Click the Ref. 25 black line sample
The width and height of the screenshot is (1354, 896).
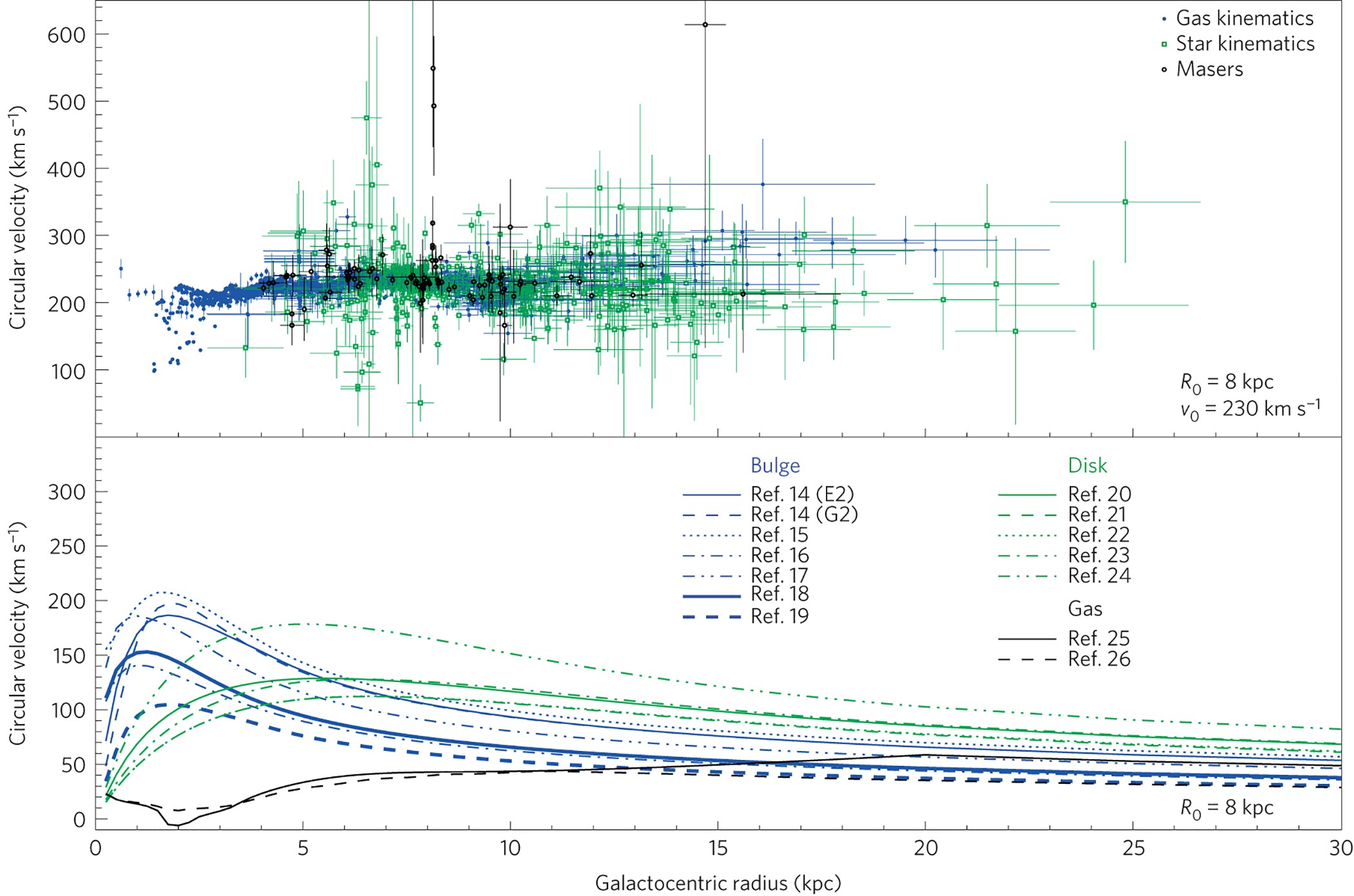(1026, 639)
